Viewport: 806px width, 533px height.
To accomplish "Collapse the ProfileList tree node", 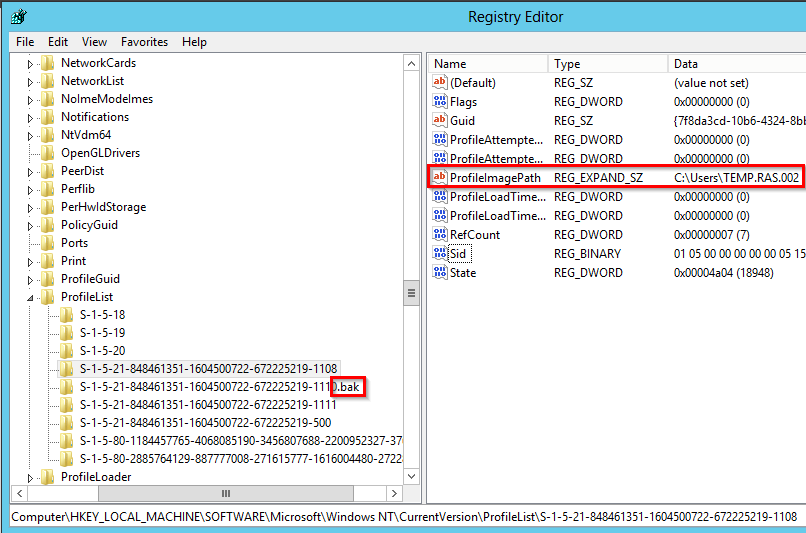I will point(30,298).
